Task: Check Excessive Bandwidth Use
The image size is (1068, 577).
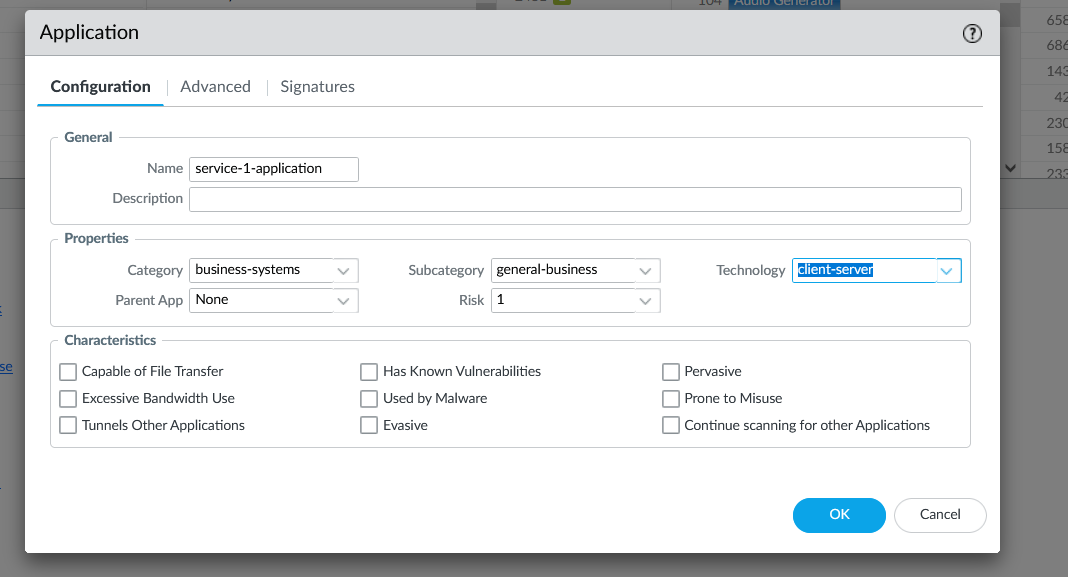Action: (67, 398)
